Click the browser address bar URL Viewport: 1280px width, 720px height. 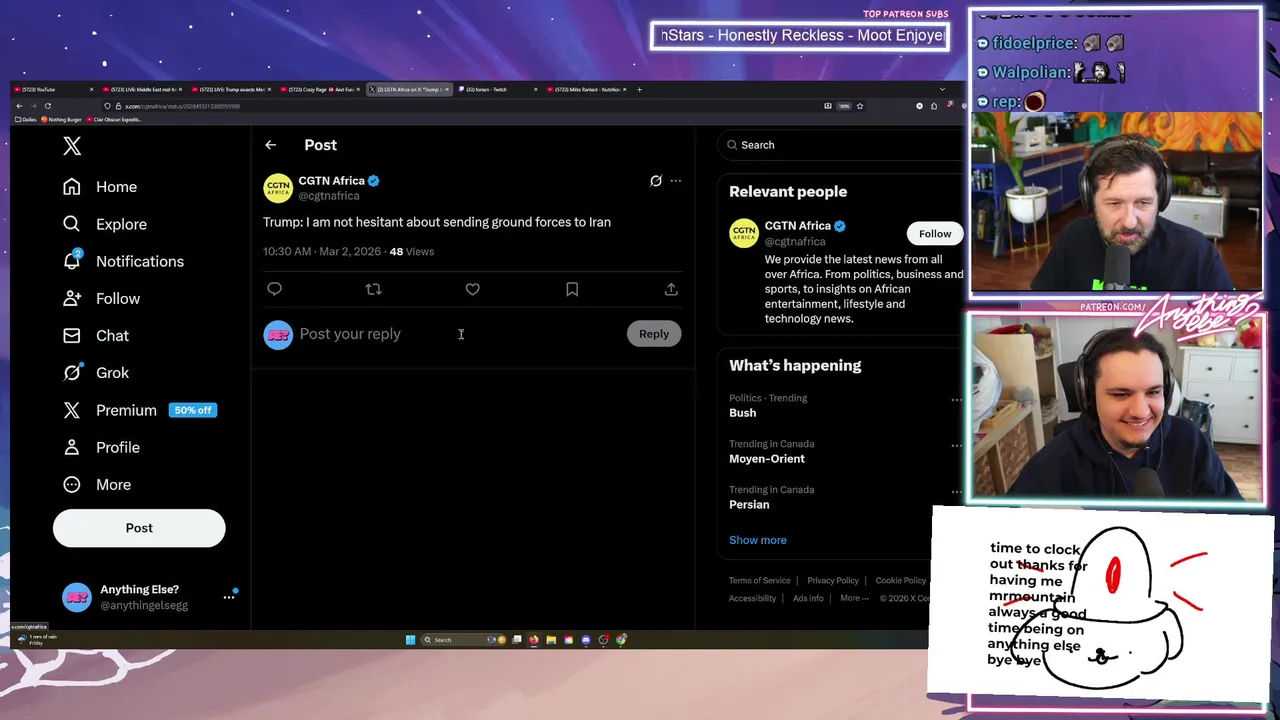[183, 106]
